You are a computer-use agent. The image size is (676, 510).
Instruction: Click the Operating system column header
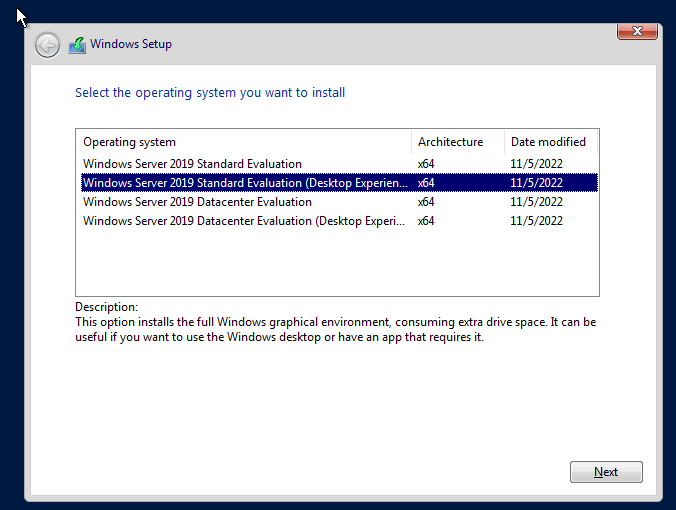244,142
